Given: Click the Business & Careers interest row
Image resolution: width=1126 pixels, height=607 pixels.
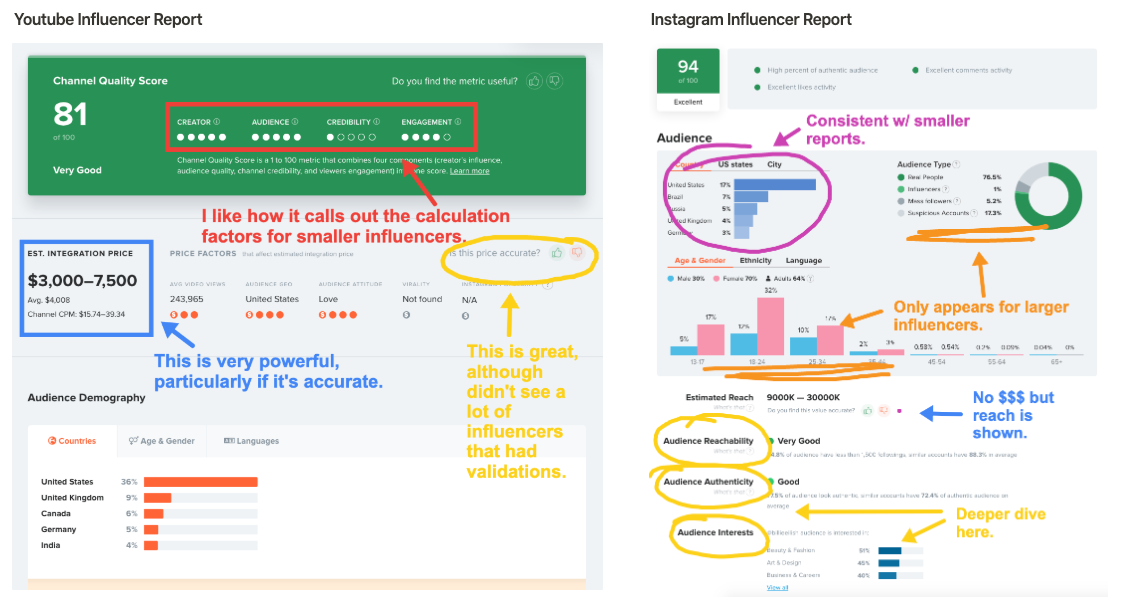Looking at the screenshot, I should click(844, 575).
